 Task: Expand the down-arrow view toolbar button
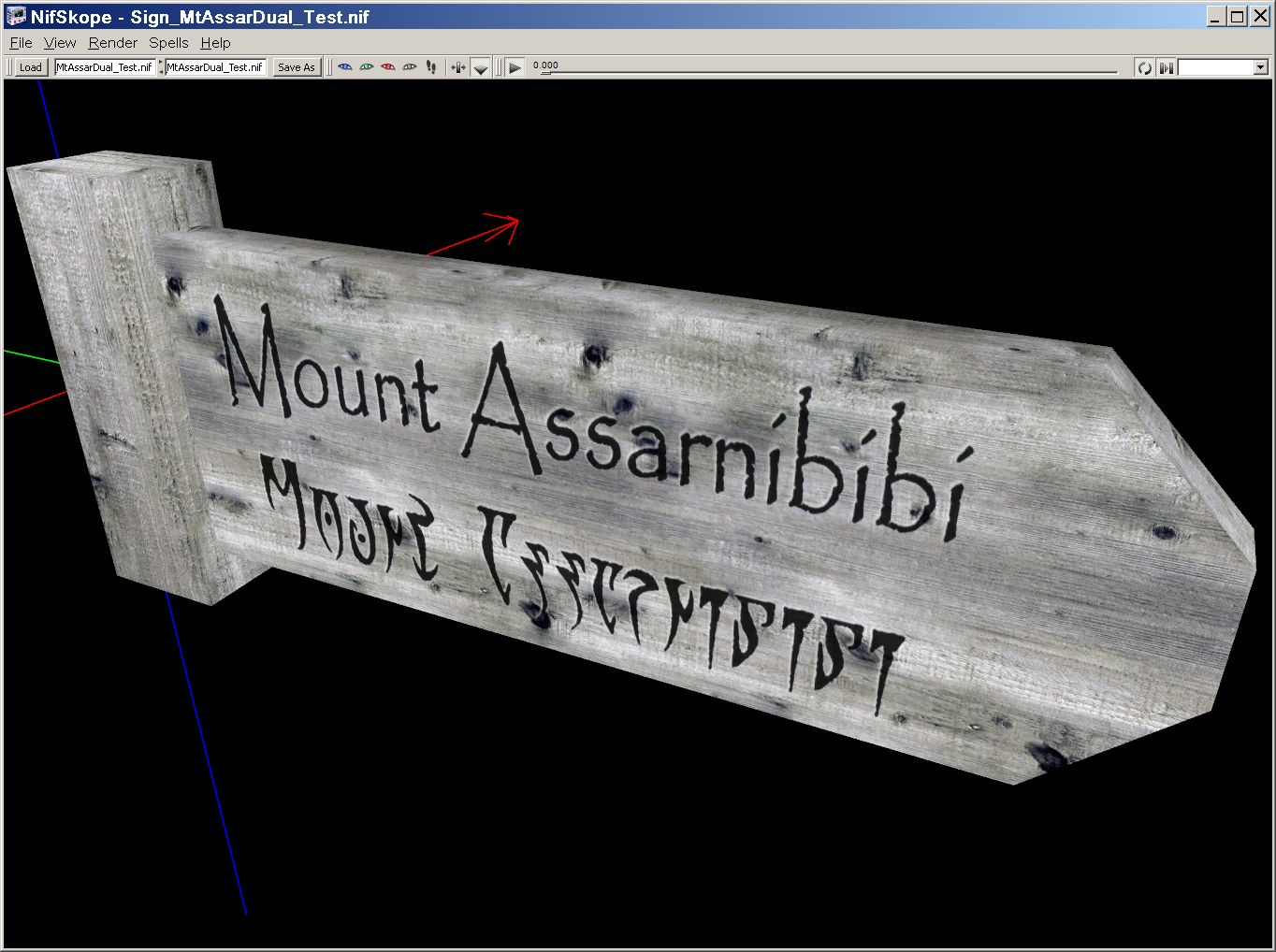pos(480,67)
